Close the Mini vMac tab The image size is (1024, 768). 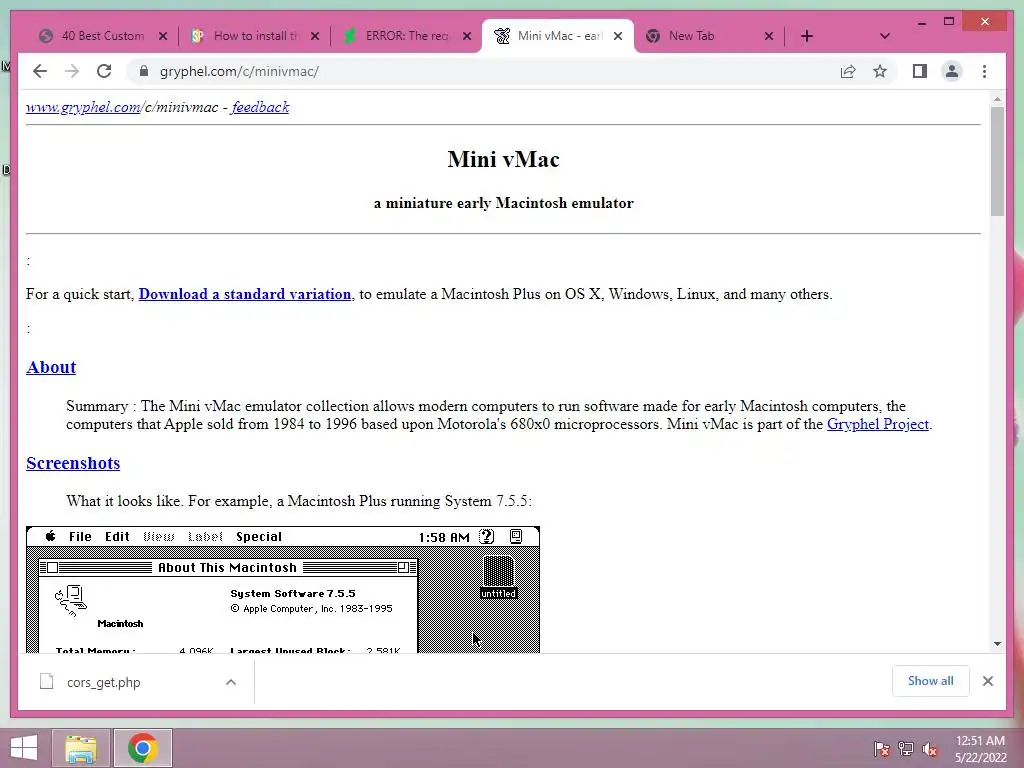click(x=618, y=36)
